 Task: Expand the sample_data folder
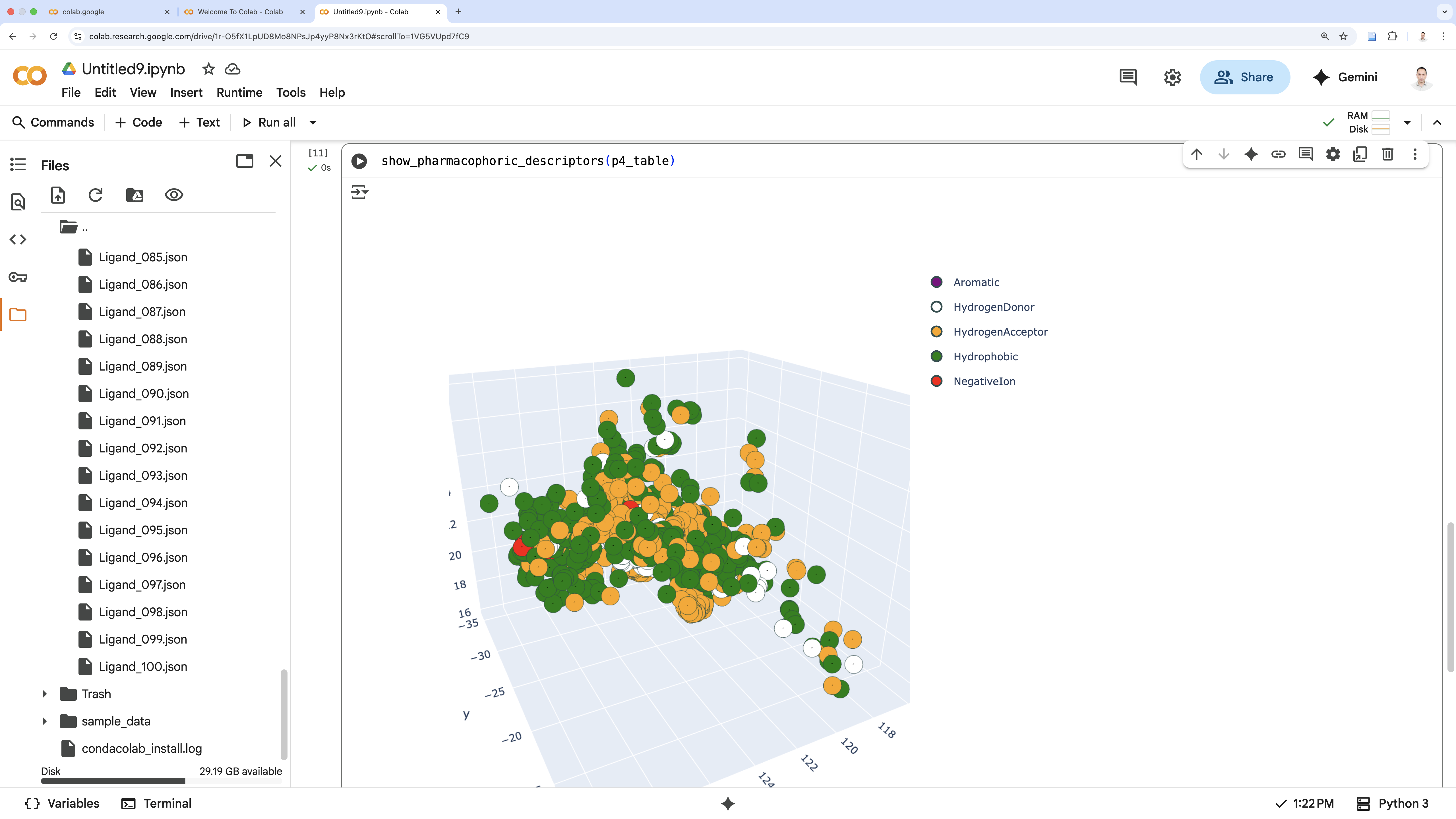pos(45,721)
